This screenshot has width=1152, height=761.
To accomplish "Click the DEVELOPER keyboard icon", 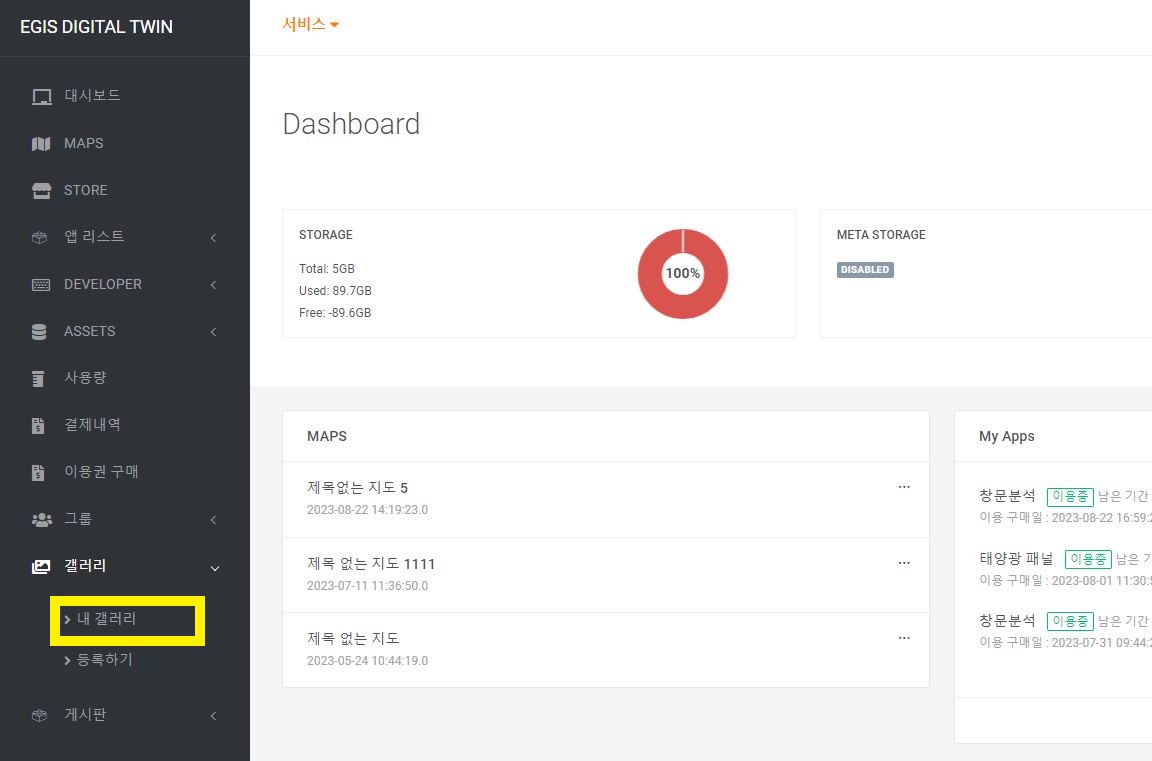I will [x=41, y=285].
